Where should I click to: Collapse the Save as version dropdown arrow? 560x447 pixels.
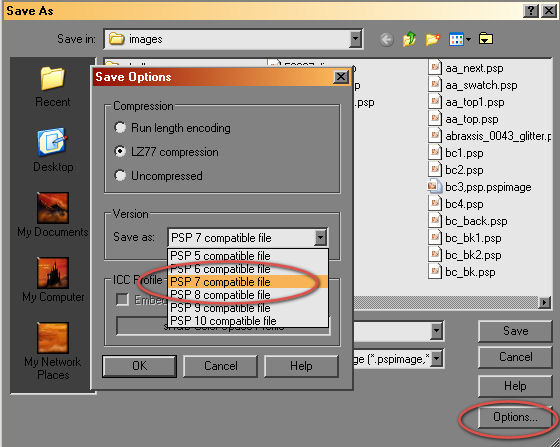point(320,237)
